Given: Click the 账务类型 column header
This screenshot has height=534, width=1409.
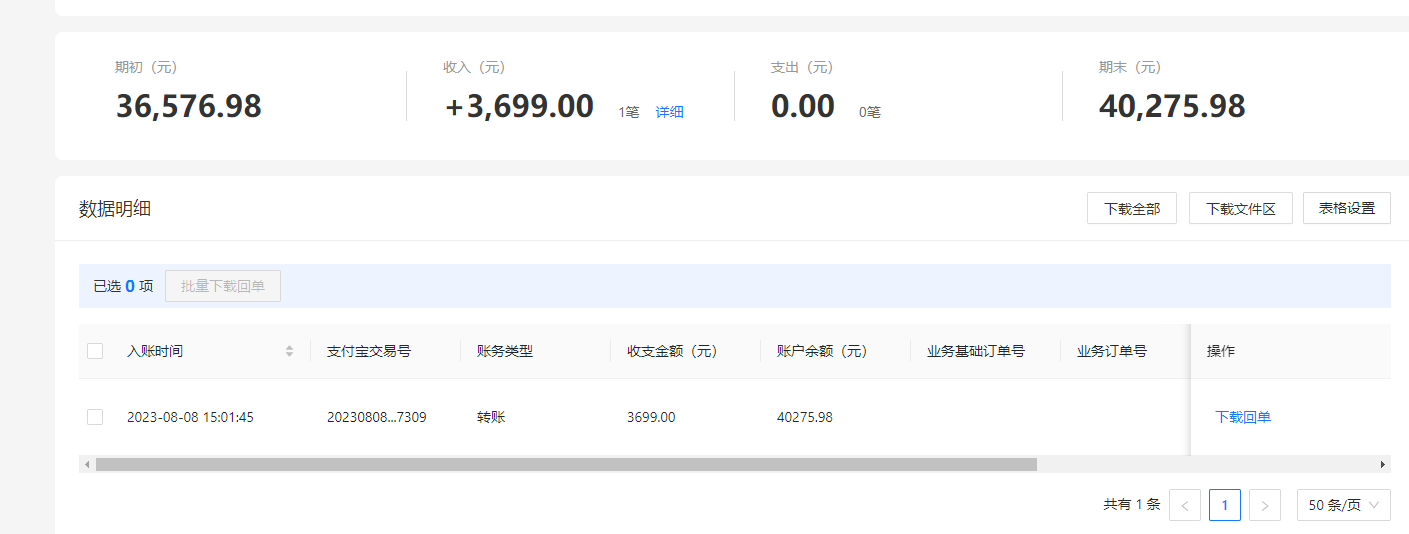Looking at the screenshot, I should (x=505, y=351).
